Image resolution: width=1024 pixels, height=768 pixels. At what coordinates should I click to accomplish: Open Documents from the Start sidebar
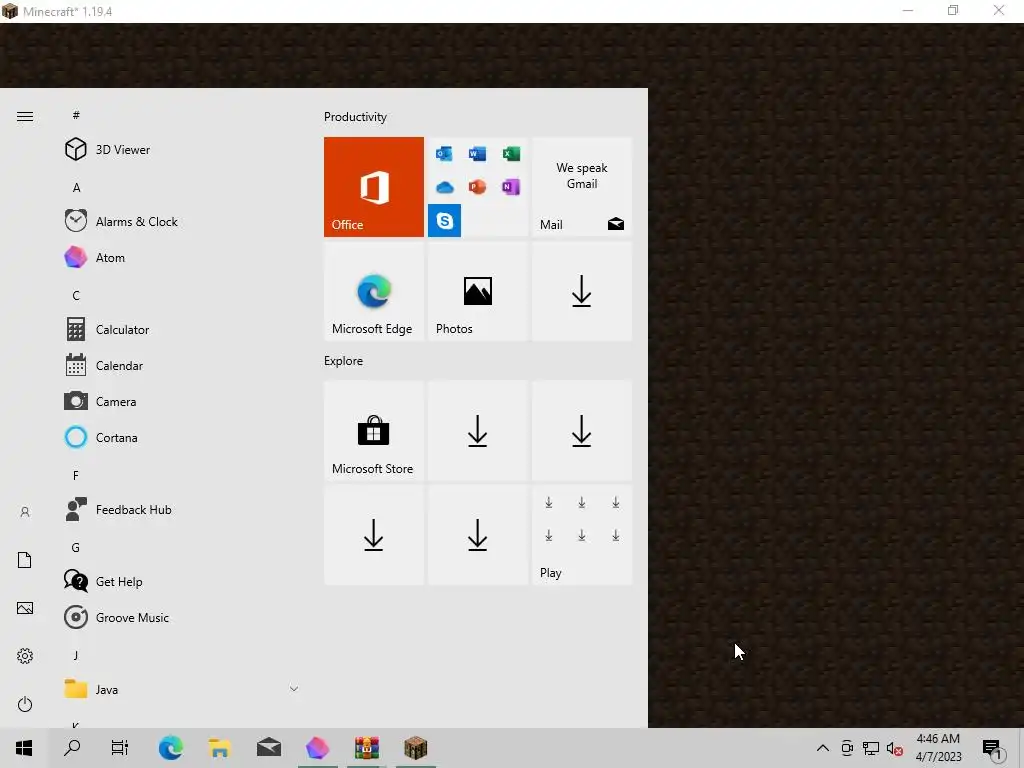(x=25, y=560)
